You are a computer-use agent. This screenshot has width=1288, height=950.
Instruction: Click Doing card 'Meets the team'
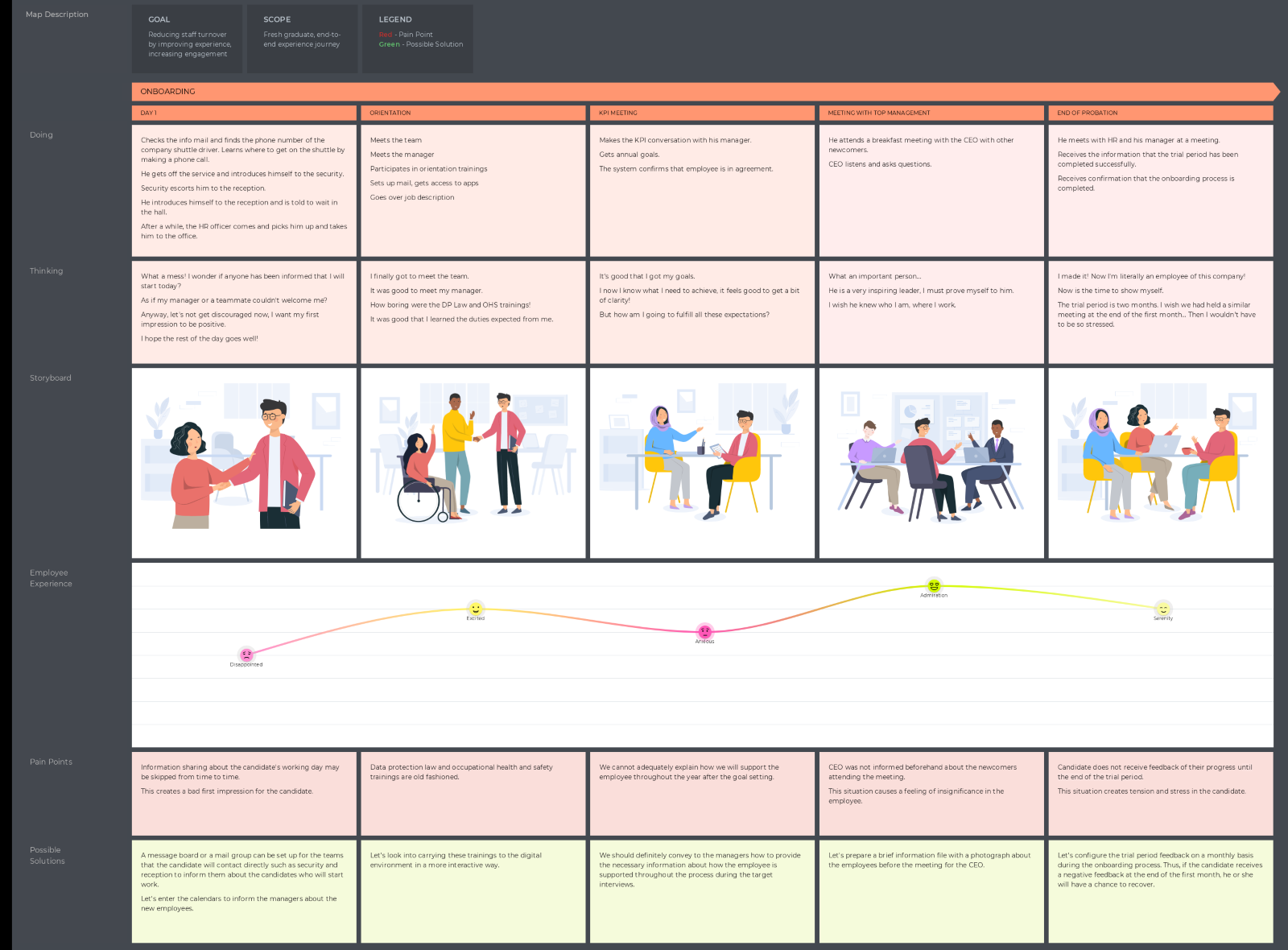[473, 190]
